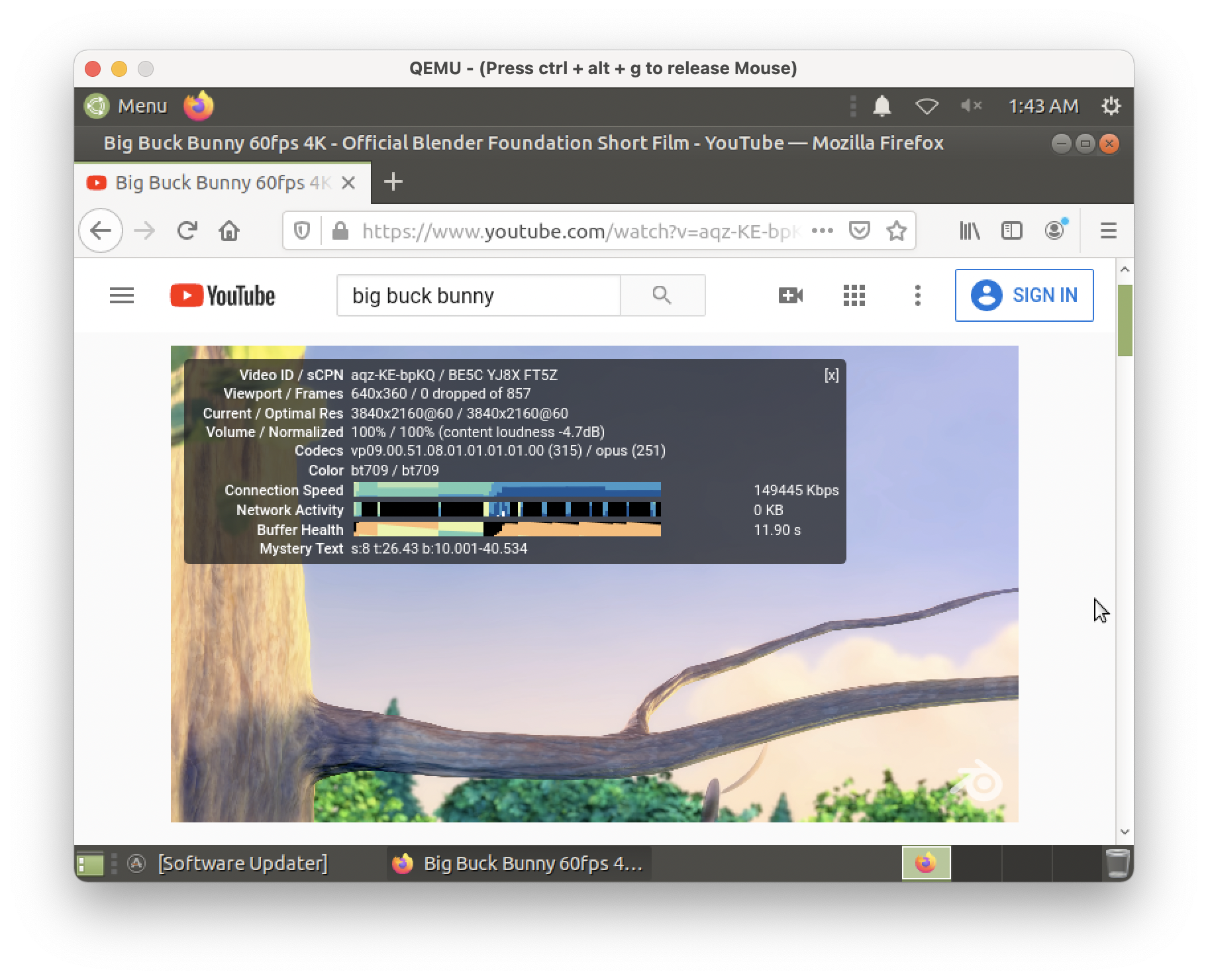The height and width of the screenshot is (980, 1208).
Task: Open page actions three-dot menu
Action: click(823, 231)
